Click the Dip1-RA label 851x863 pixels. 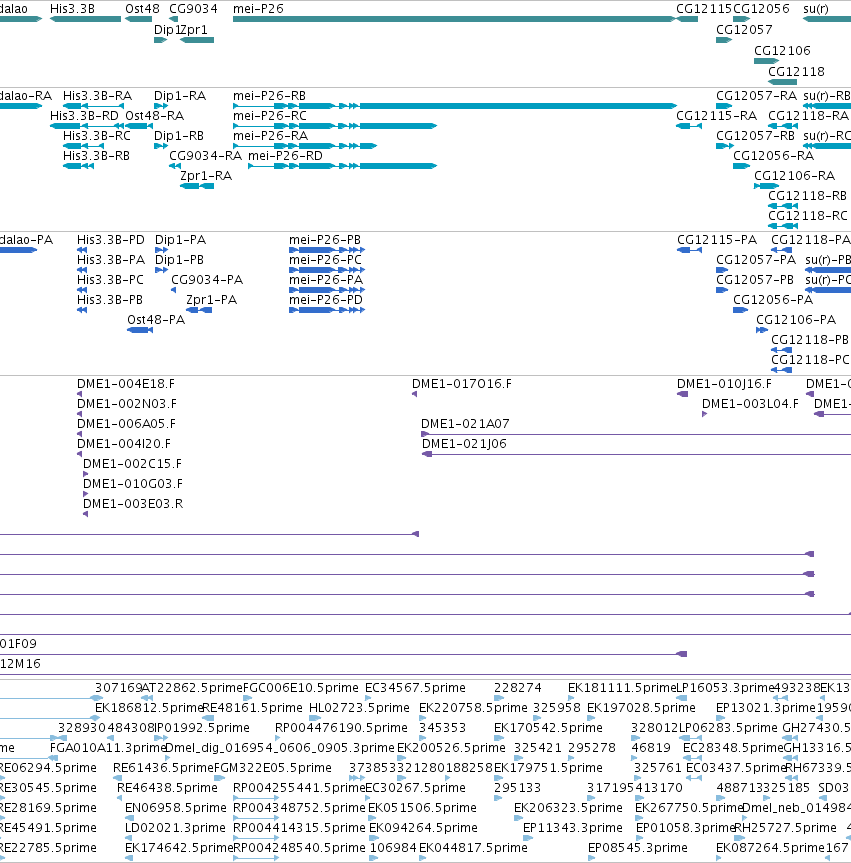[x=180, y=96]
